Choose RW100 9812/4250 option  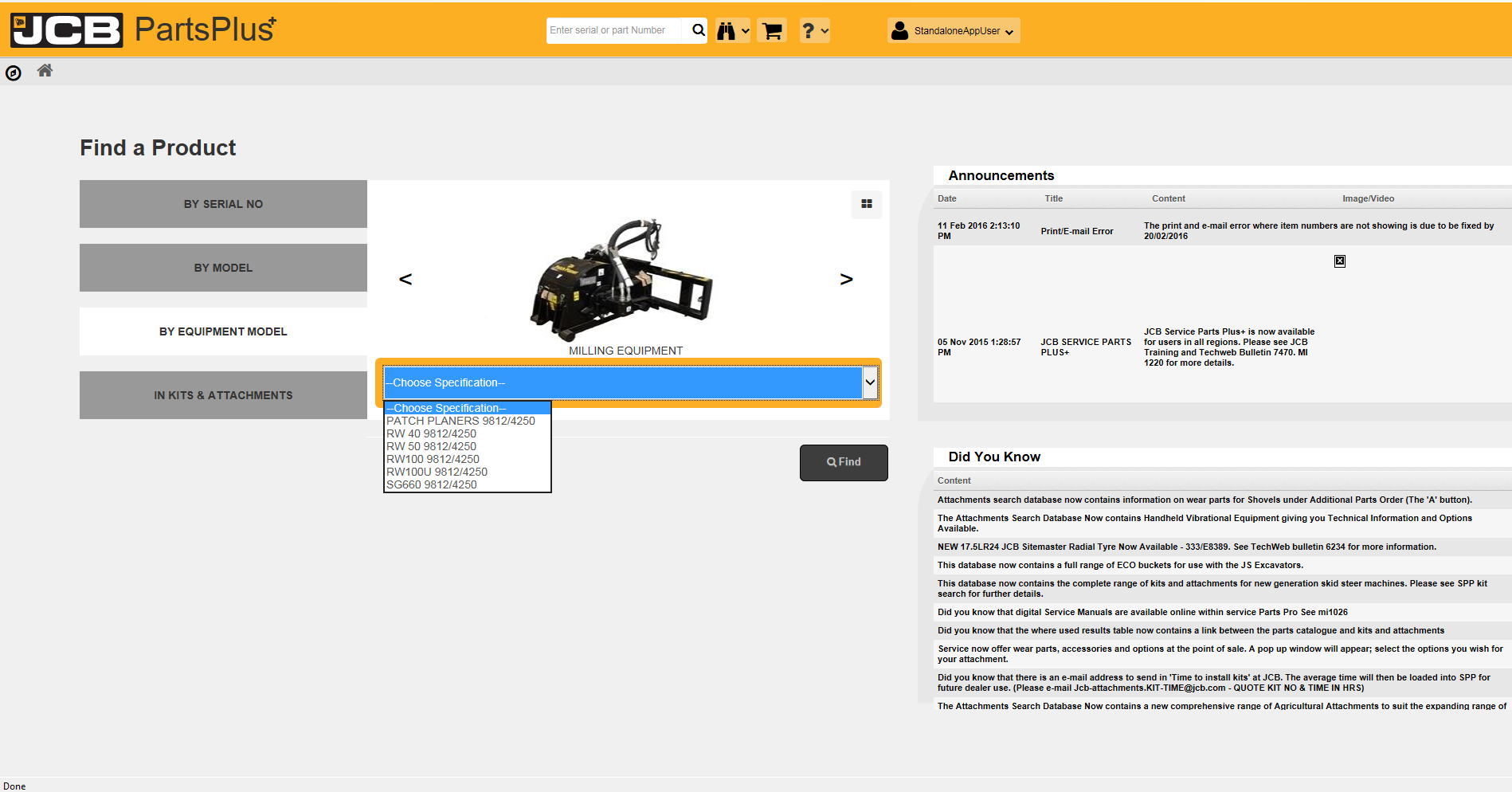[x=468, y=459]
